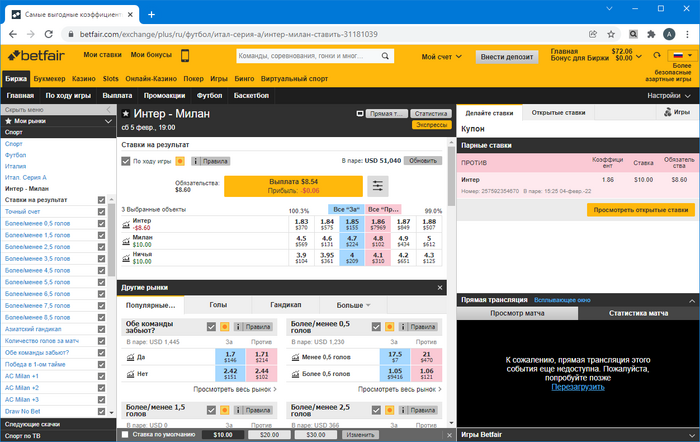The height and width of the screenshot is (442, 700).
Task: Collapse sidebar with Скрыть меню
Action: click(58, 110)
